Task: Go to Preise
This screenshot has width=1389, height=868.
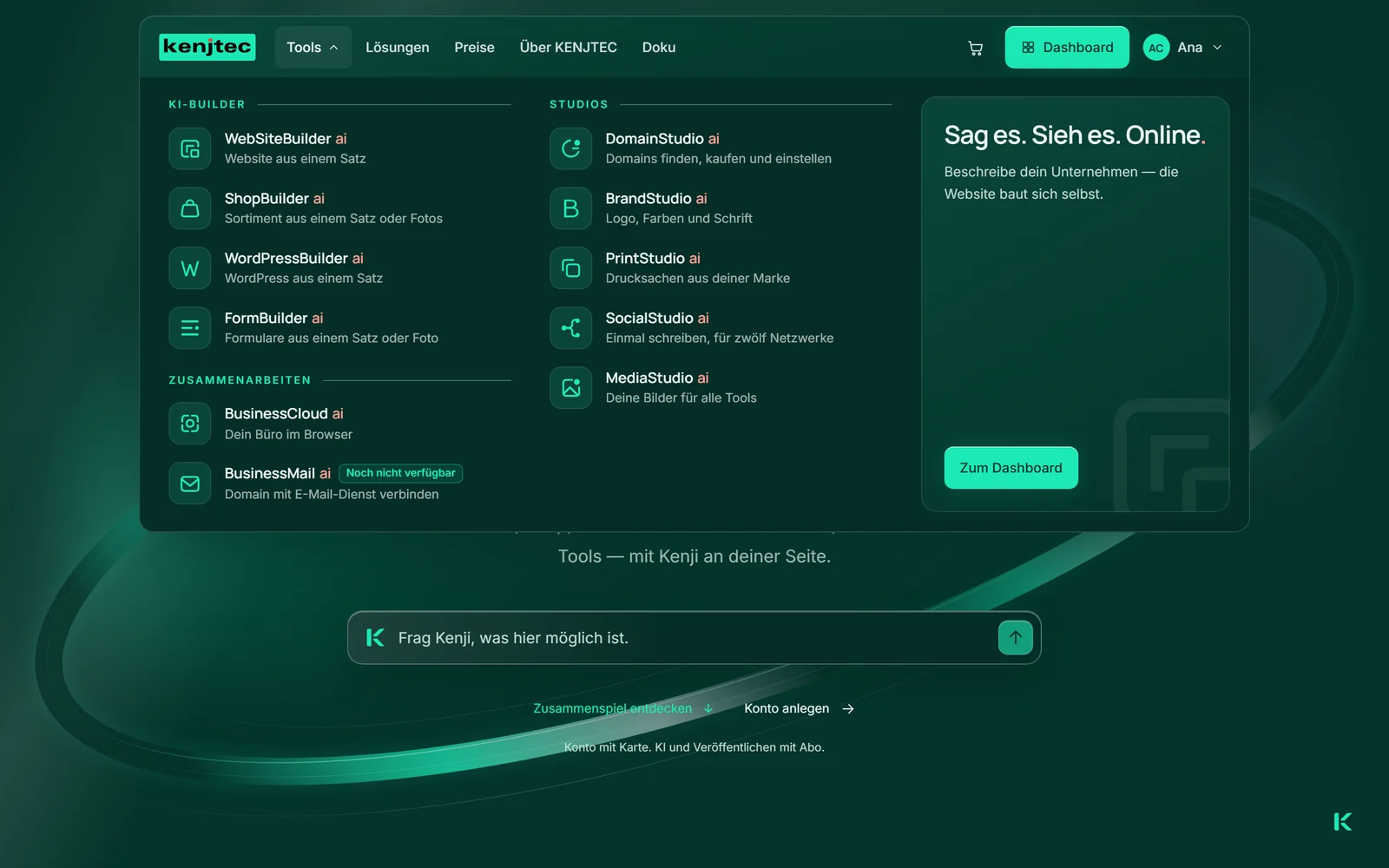Action: [x=474, y=48]
